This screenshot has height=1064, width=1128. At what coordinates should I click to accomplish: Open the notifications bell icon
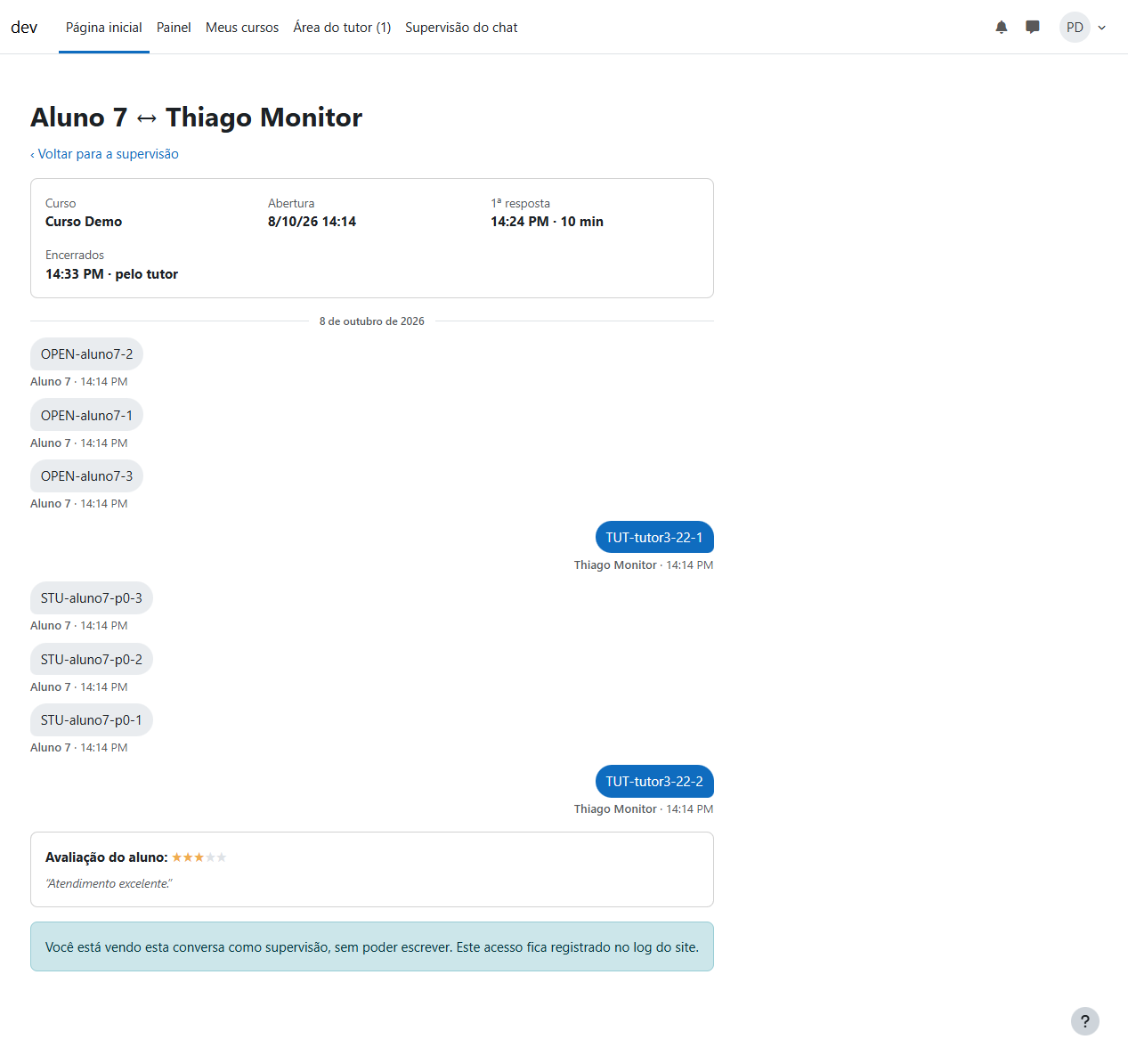click(1002, 28)
